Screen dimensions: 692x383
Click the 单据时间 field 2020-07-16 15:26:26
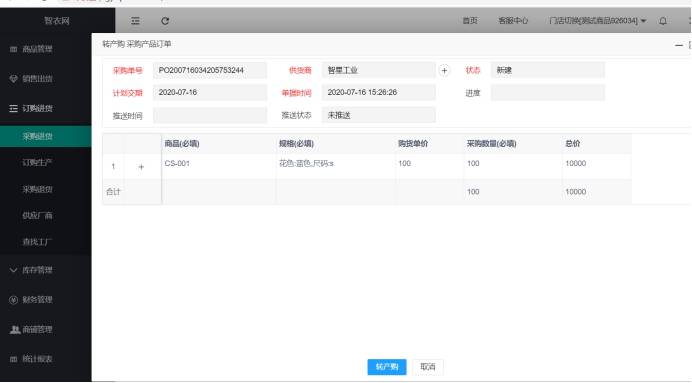pos(379,93)
